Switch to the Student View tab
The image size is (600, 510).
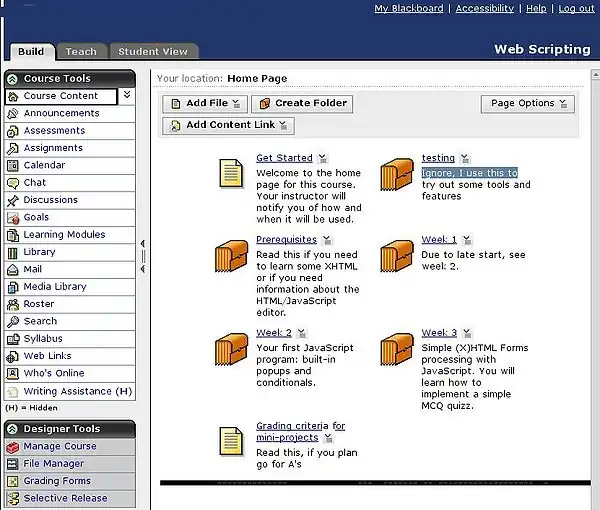(153, 51)
